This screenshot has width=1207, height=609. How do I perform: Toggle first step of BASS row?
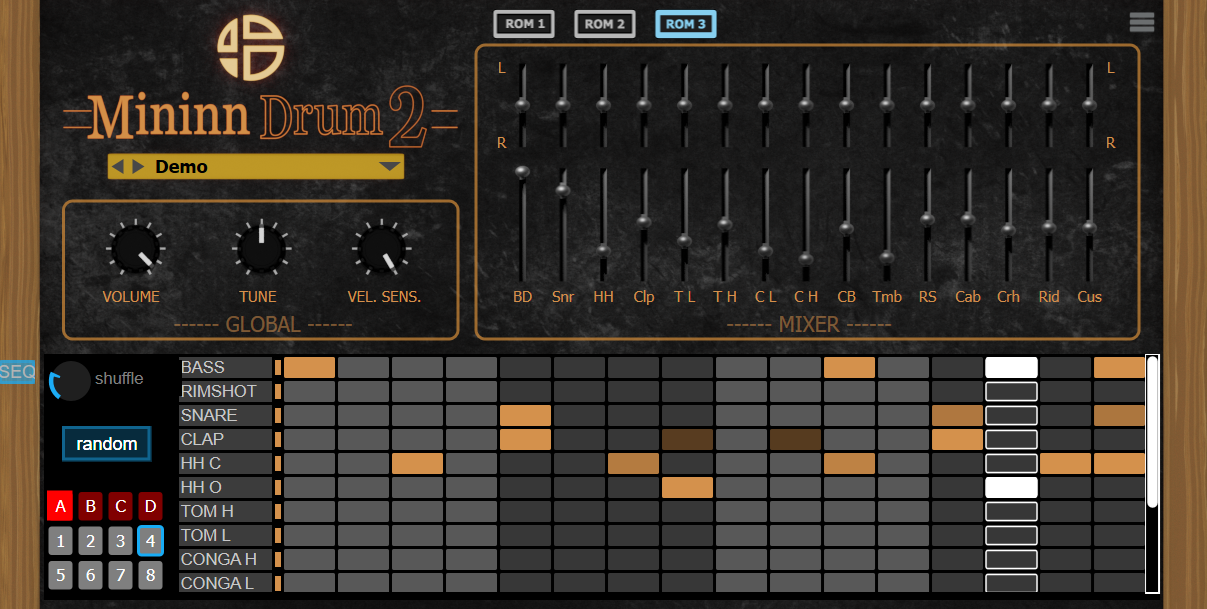(309, 367)
